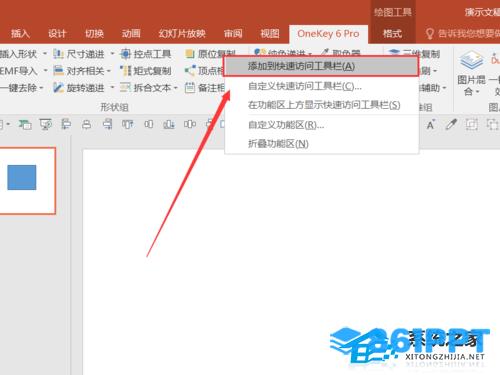Screen dimensions: 500x375
Task: Open the 一键去除 removal dropdown
Action: pos(41,88)
